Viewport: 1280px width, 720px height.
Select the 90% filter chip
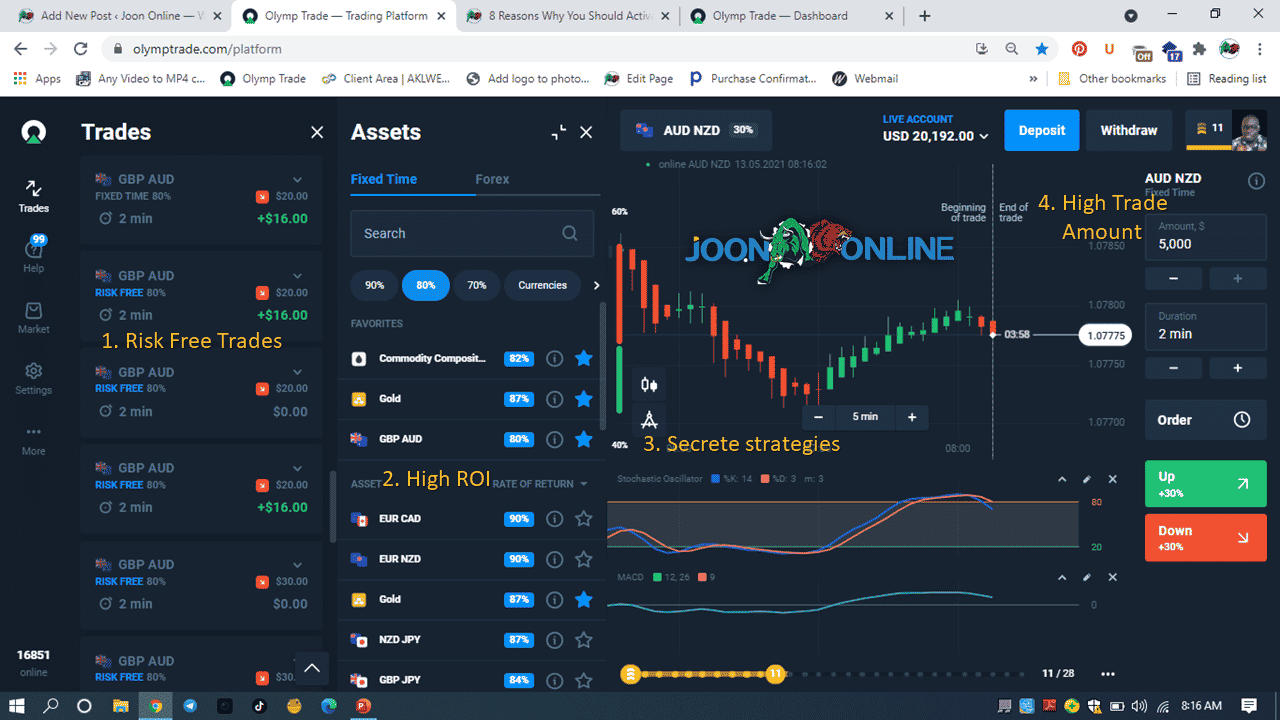(374, 285)
